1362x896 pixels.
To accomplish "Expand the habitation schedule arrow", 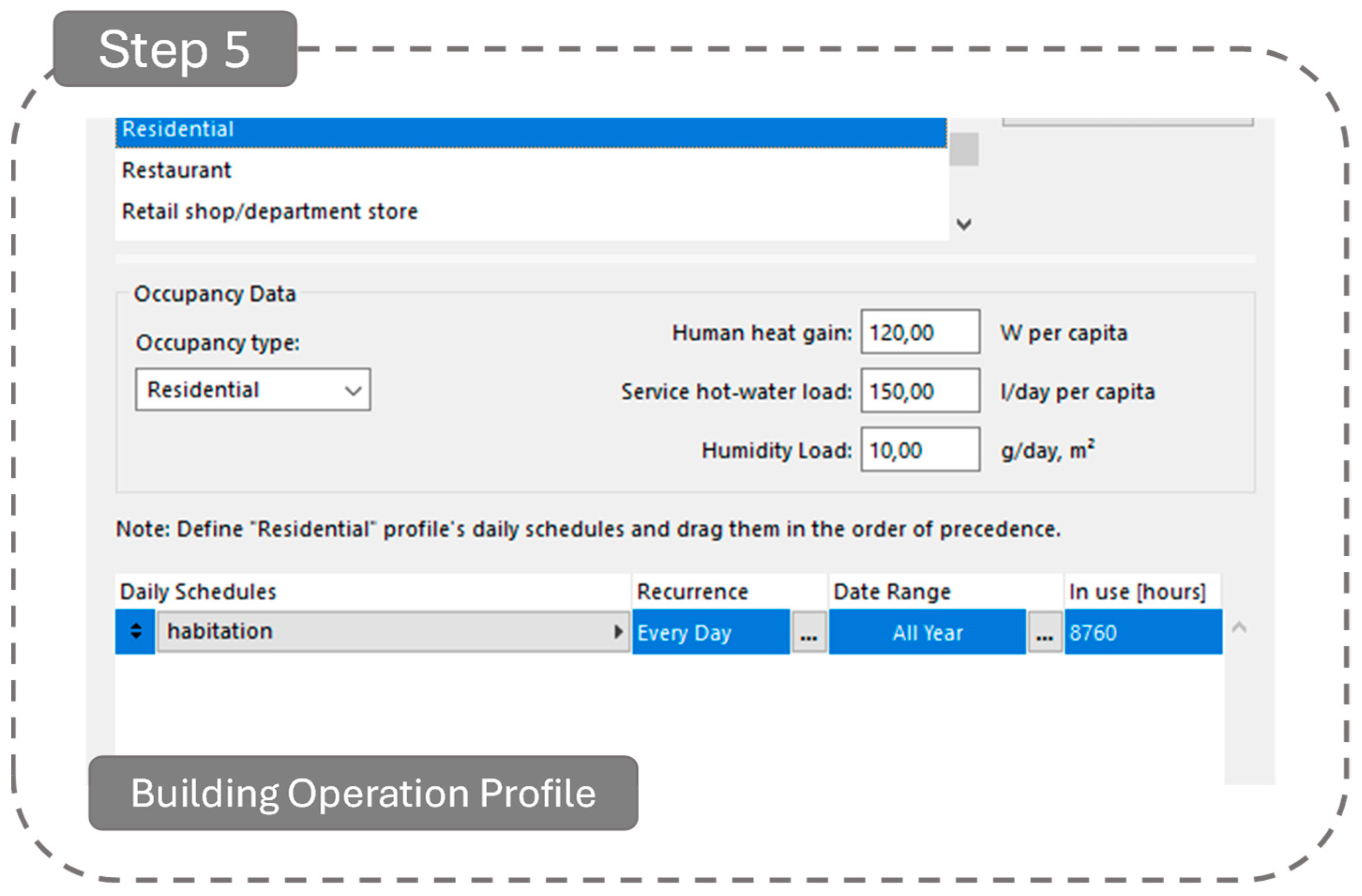I will pyautogui.click(x=618, y=632).
